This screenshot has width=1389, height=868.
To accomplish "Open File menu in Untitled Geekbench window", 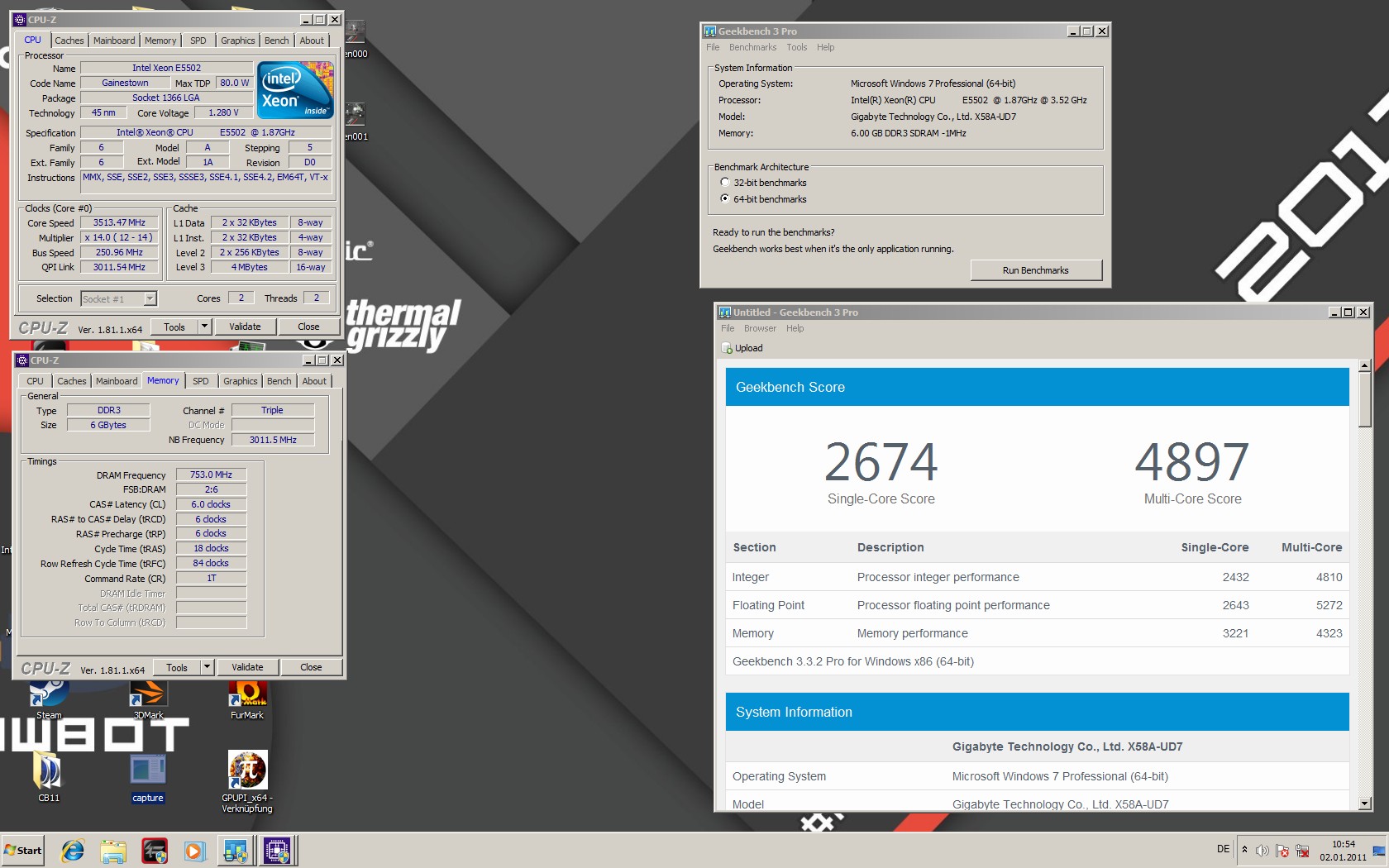I will pos(728,328).
